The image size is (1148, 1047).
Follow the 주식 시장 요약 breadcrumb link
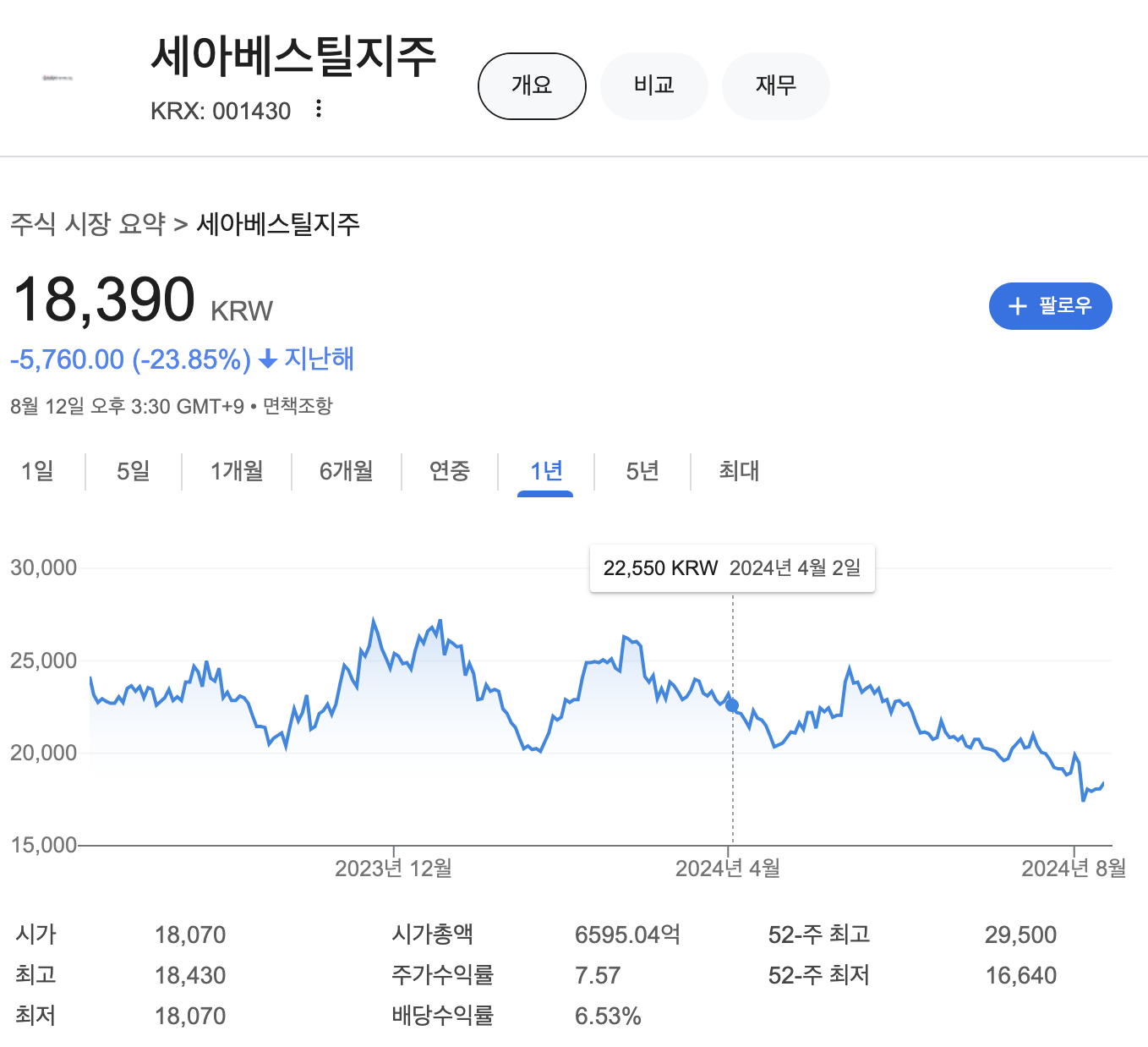(88, 224)
